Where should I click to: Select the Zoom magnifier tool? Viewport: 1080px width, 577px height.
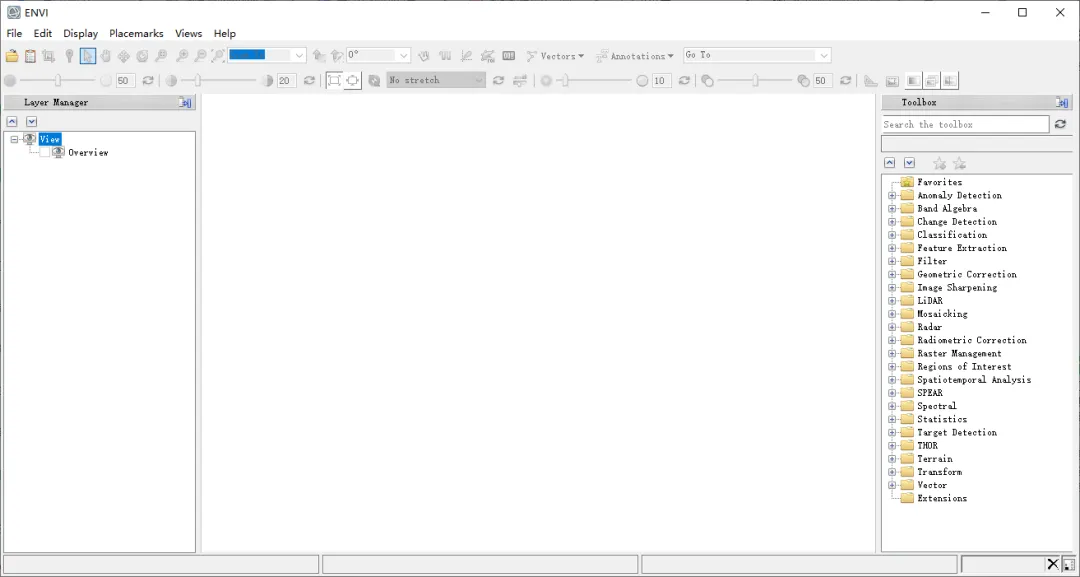pos(160,56)
